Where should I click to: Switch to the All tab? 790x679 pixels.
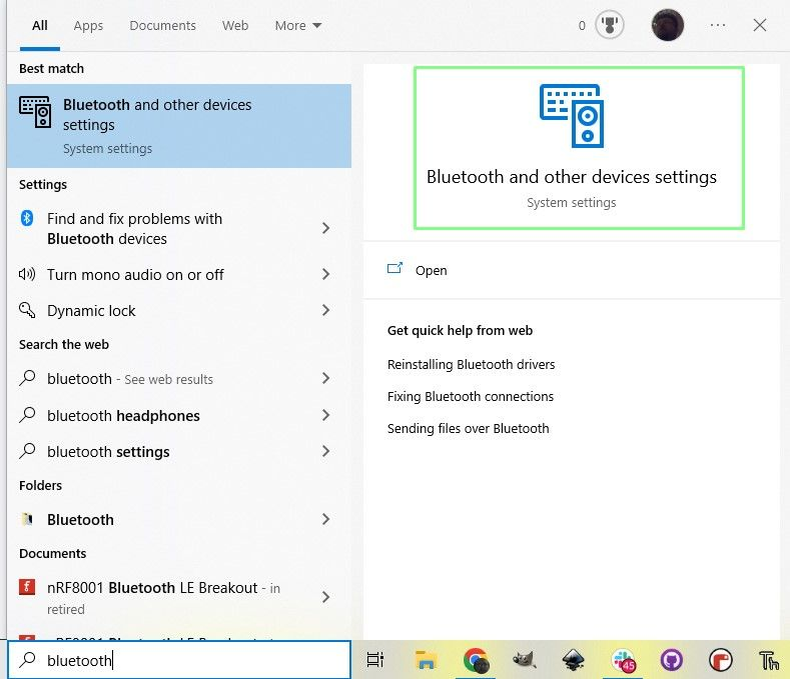click(x=40, y=25)
